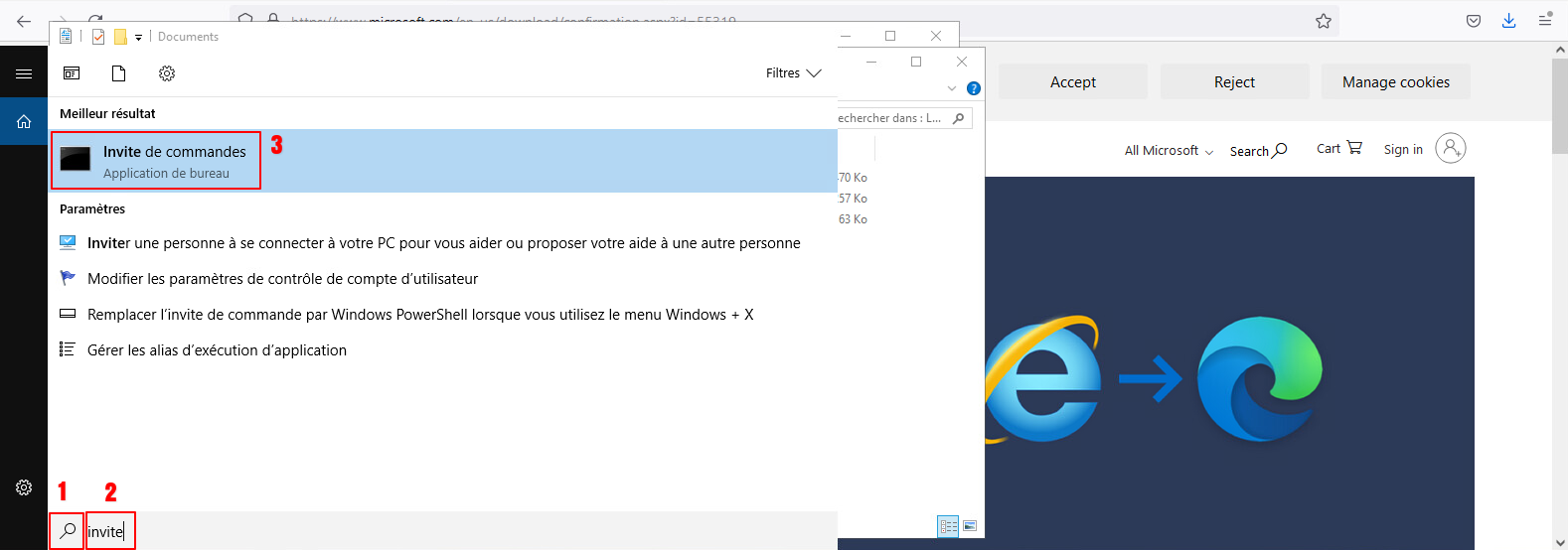Select the Apps filter icon
1568x550 pixels.
(x=72, y=73)
